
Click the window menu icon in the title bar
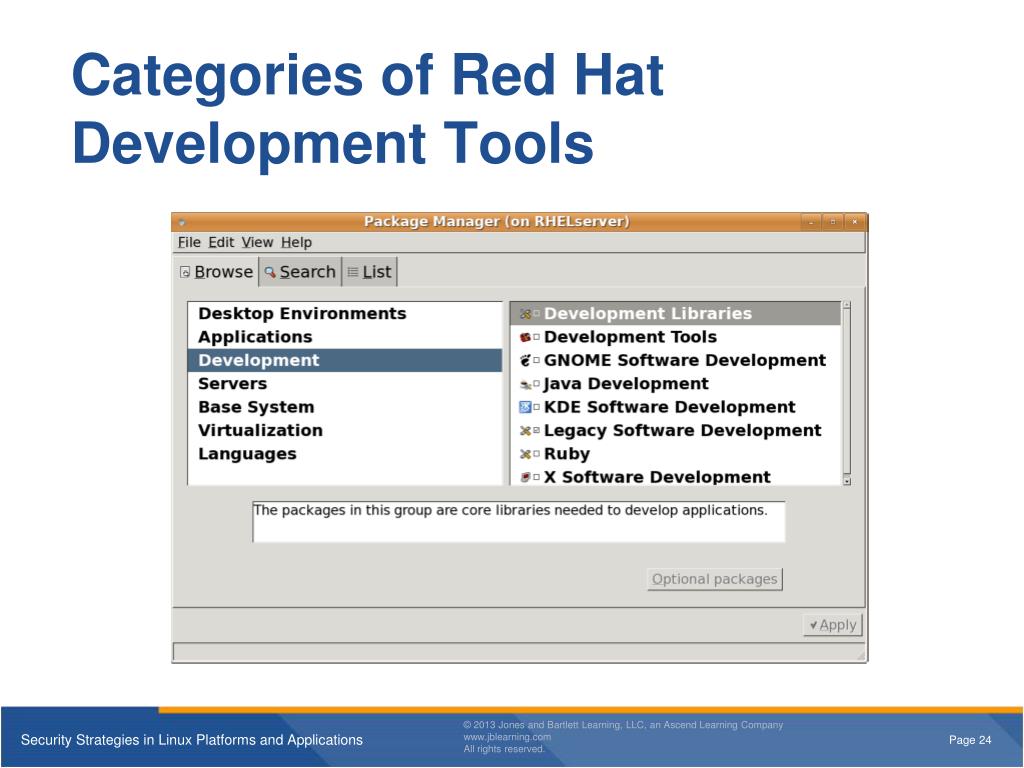182,223
